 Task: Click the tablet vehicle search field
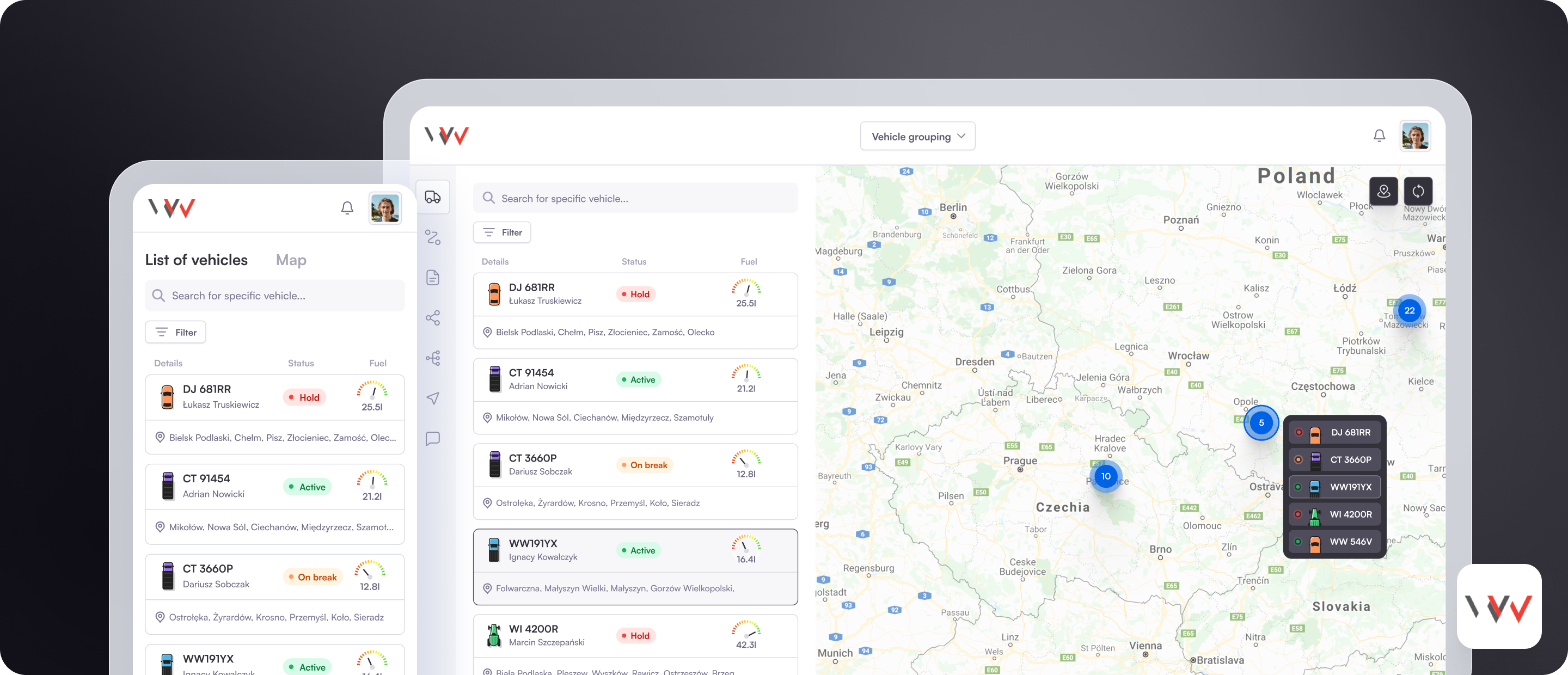tap(635, 198)
